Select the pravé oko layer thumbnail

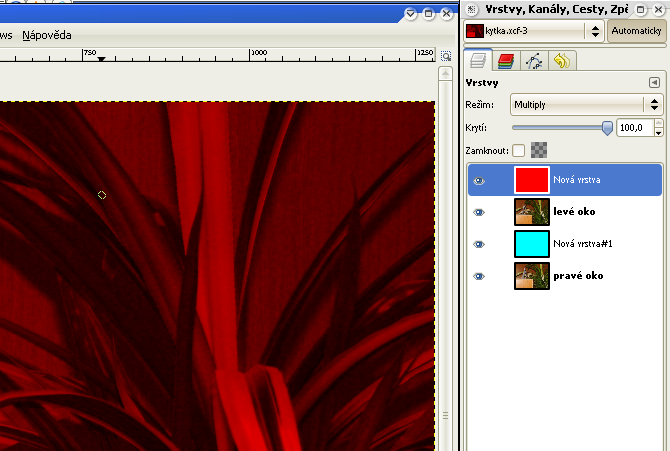532,276
